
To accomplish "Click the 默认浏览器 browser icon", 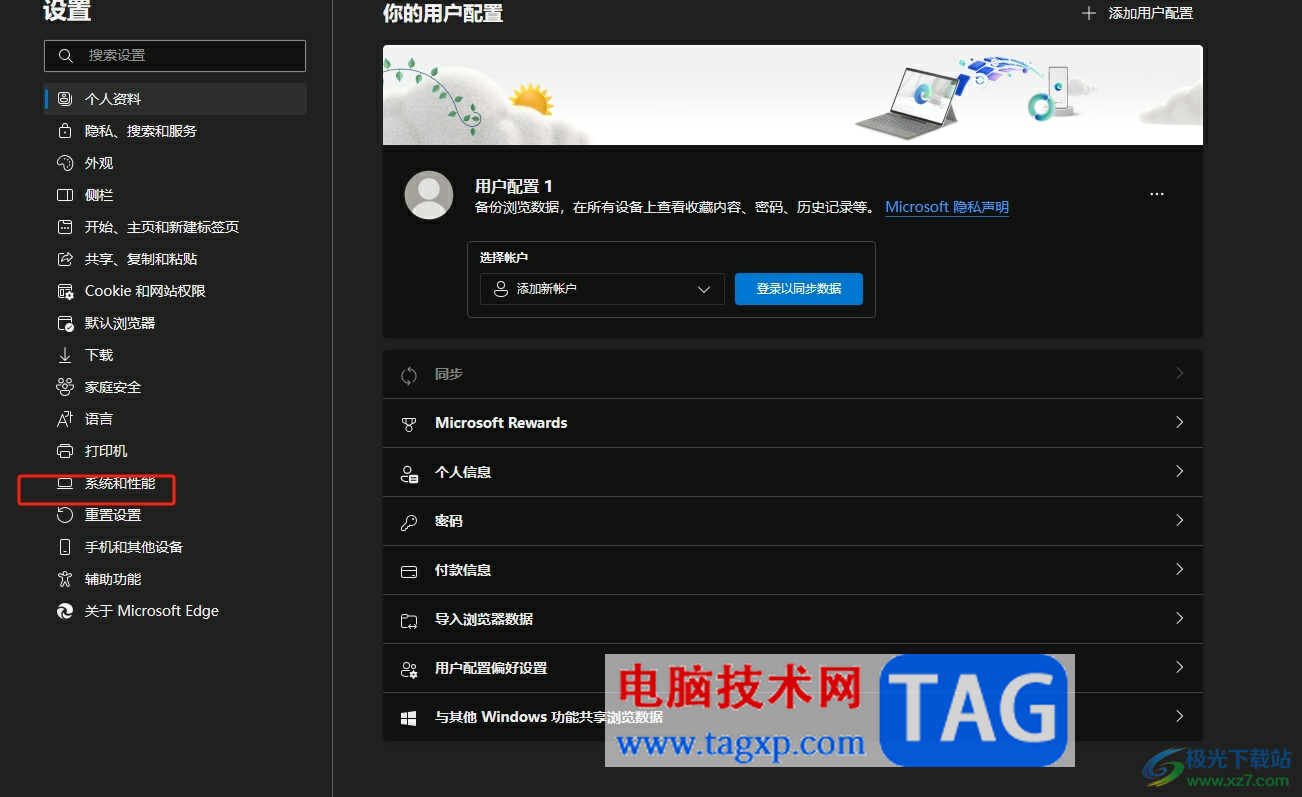I will coord(65,323).
